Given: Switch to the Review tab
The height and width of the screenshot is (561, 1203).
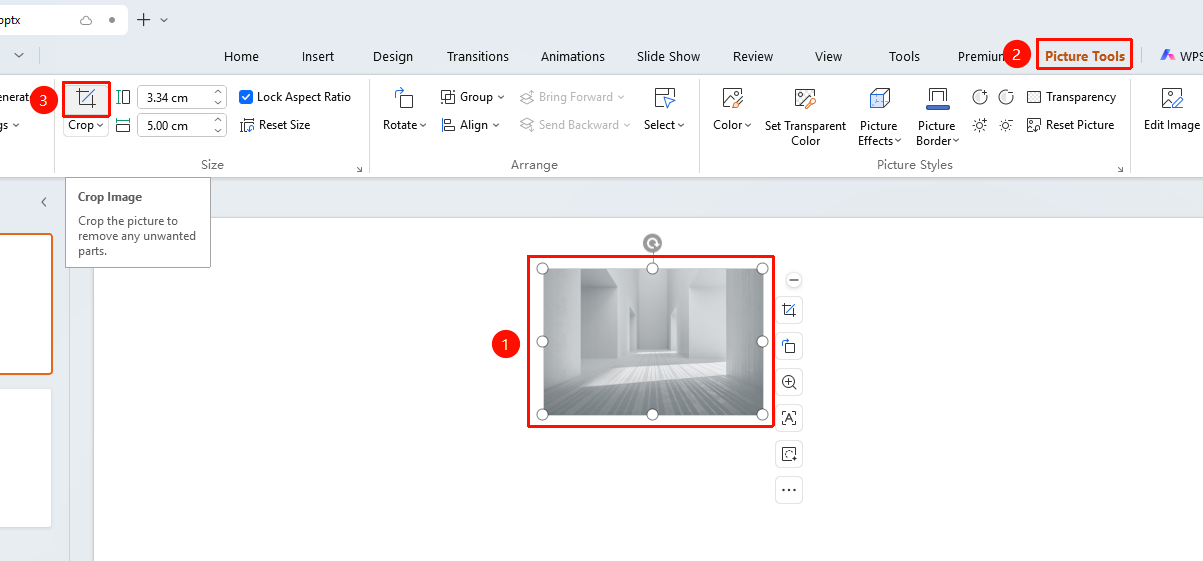Looking at the screenshot, I should [x=753, y=56].
